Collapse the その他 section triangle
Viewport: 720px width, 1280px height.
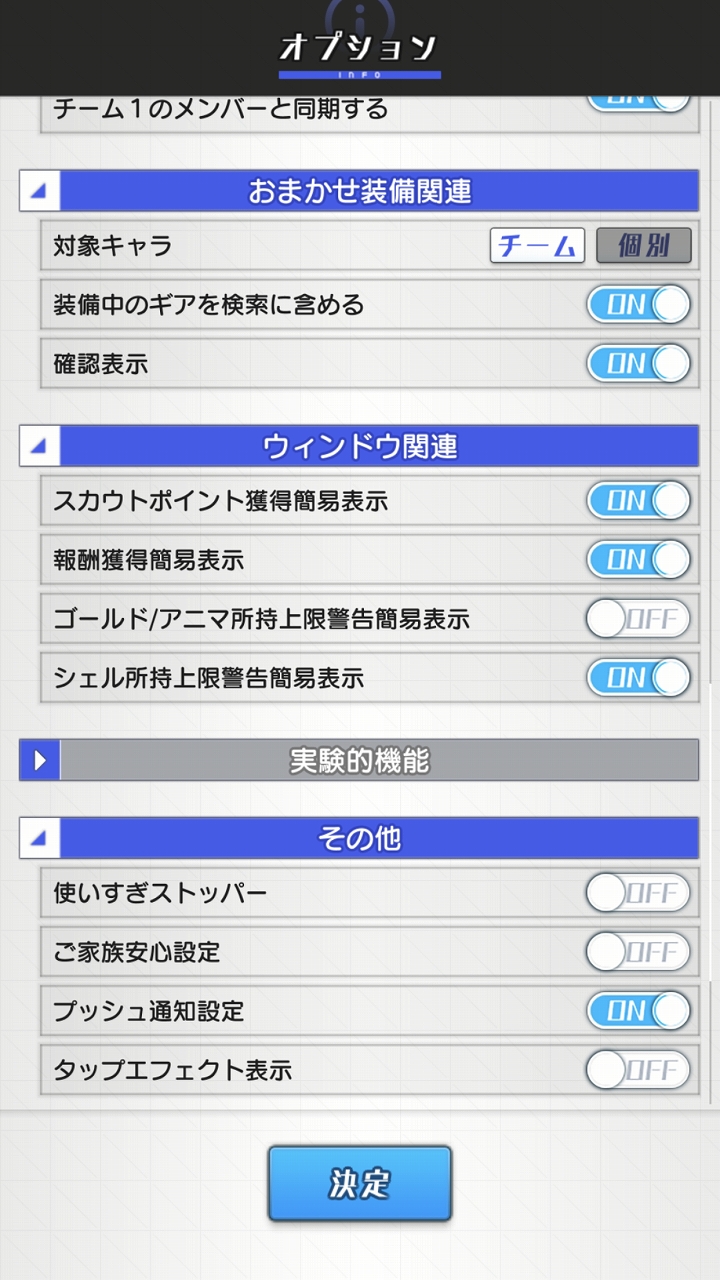click(x=40, y=838)
